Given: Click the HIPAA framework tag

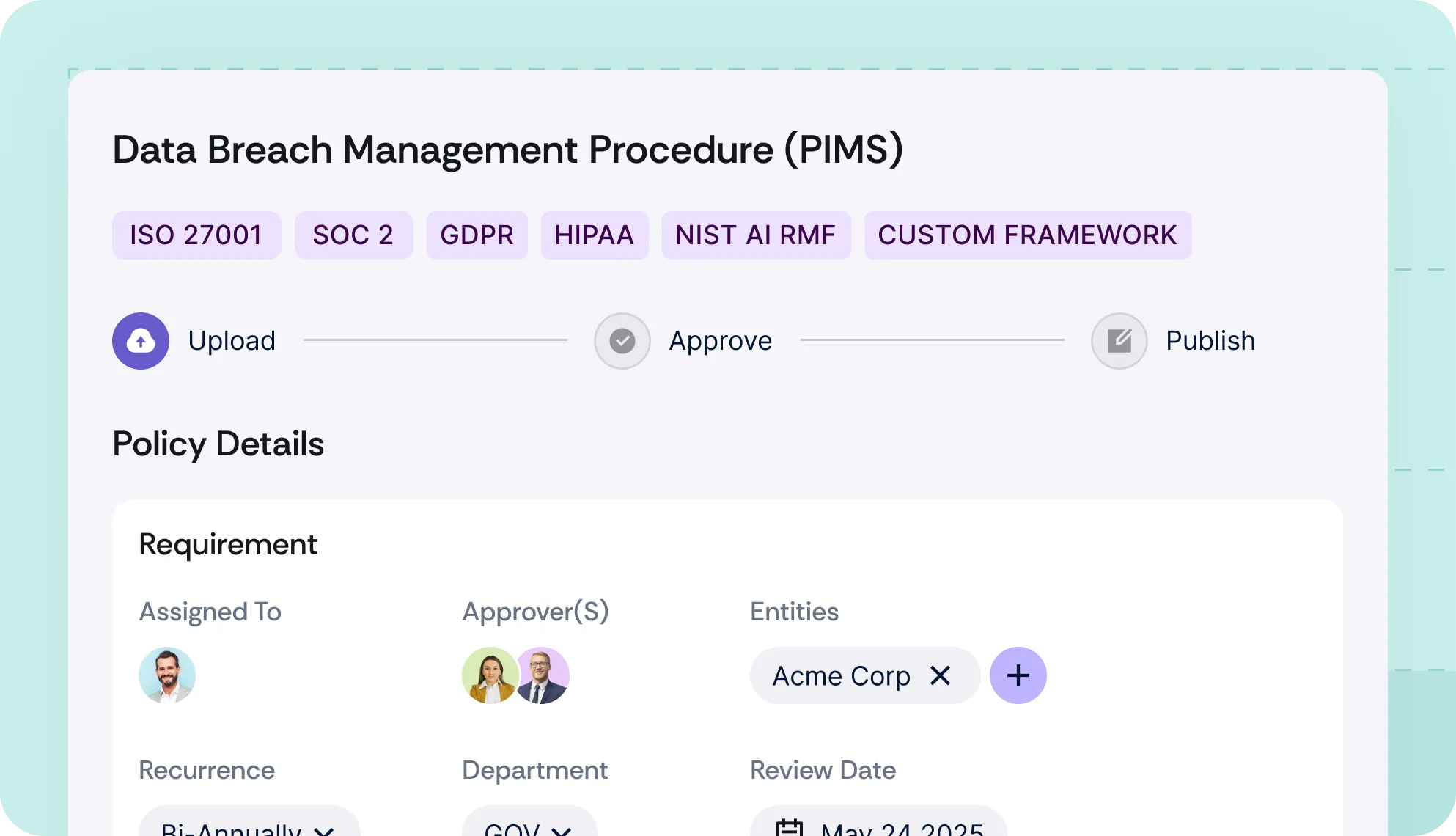Looking at the screenshot, I should pos(594,235).
